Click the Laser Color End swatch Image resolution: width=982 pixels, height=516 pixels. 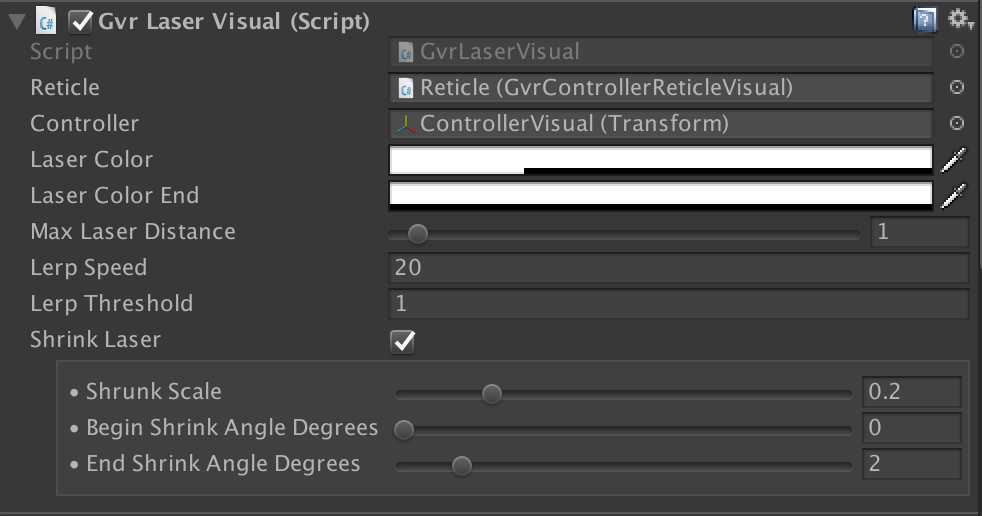pyautogui.click(x=660, y=195)
